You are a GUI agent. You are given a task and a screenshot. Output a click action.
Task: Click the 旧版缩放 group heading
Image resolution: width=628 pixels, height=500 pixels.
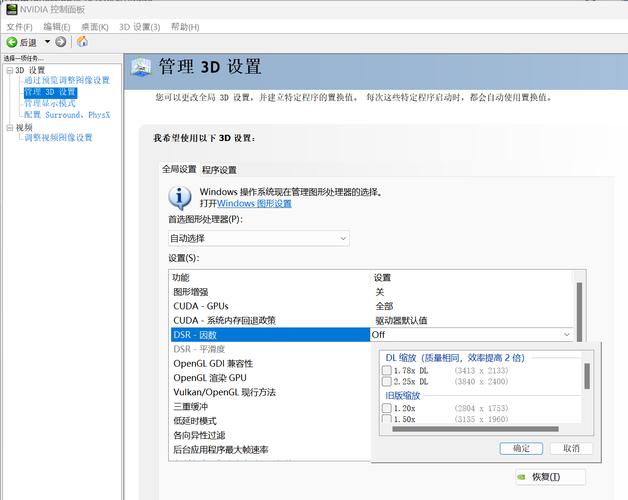pos(403,396)
